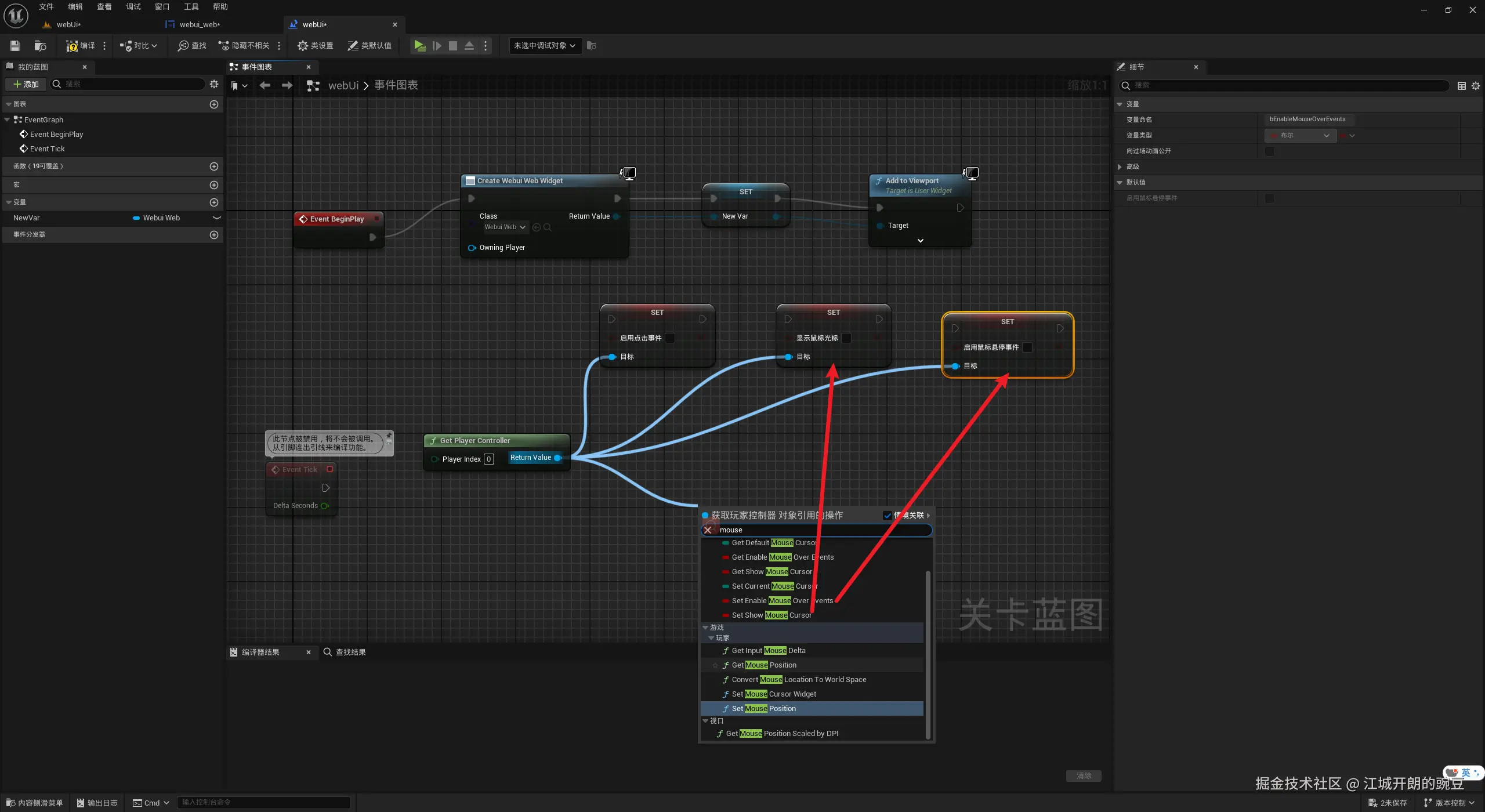Click the Class Defaults (类默认值) icon
Viewport: 1485px width, 812px height.
coord(353,45)
